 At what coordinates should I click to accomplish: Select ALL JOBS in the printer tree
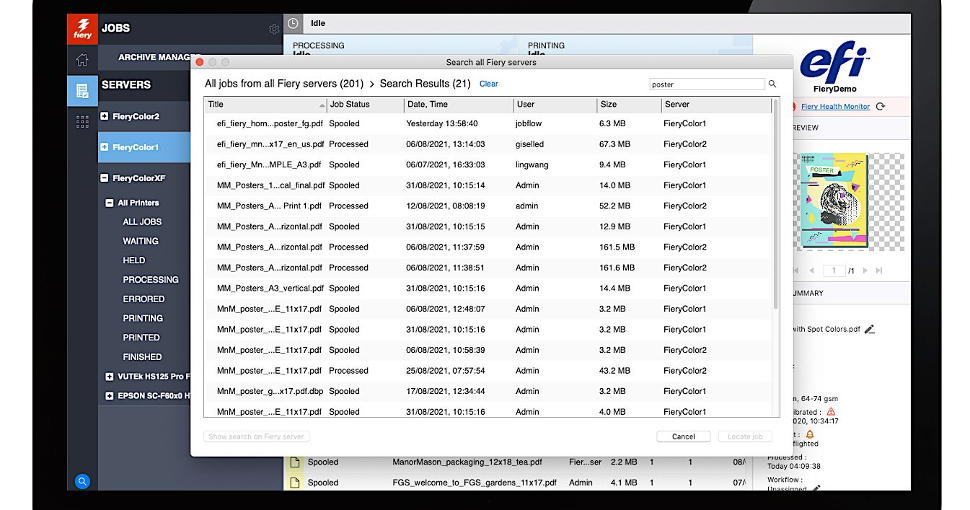pyautogui.click(x=142, y=222)
